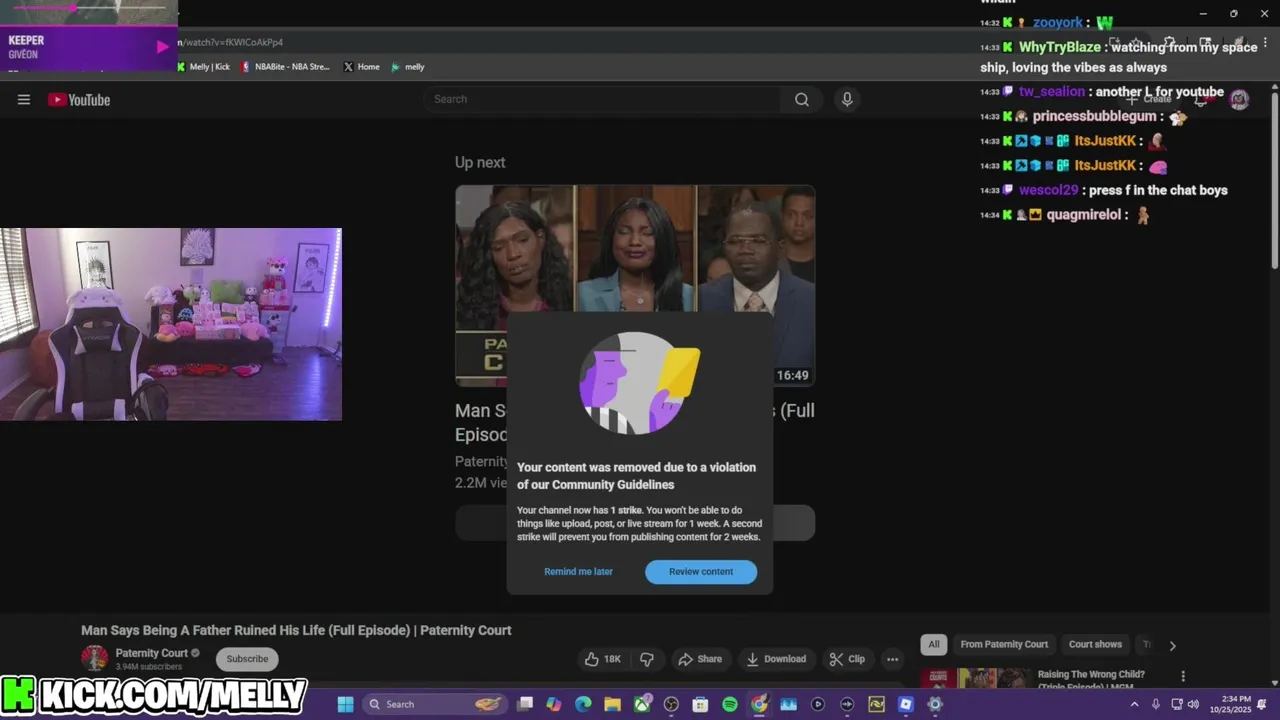This screenshot has width=1280, height=720.
Task: Open the network icon in system tray
Action: click(x=1177, y=704)
